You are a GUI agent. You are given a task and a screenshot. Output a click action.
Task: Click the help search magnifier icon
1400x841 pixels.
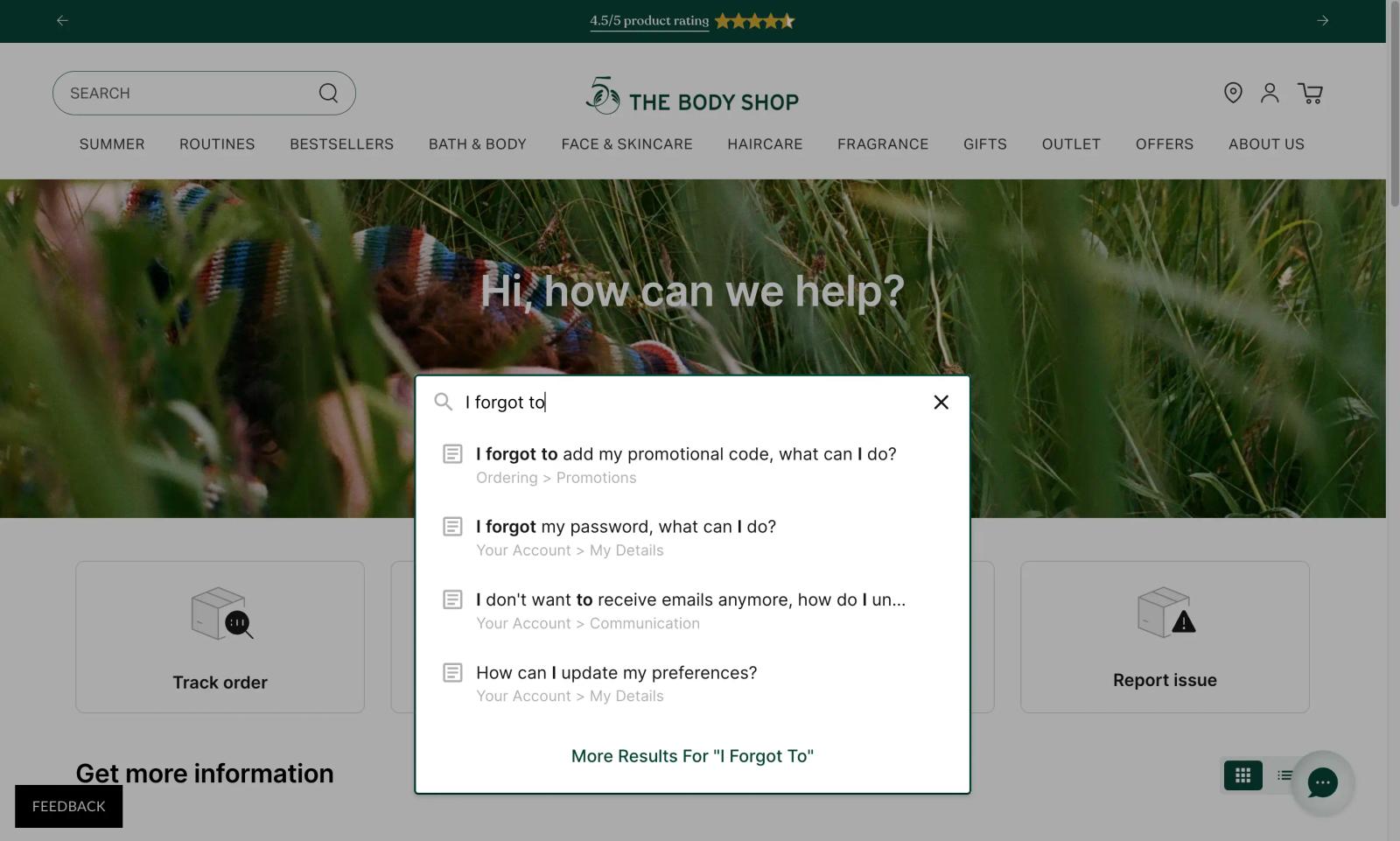[444, 402]
